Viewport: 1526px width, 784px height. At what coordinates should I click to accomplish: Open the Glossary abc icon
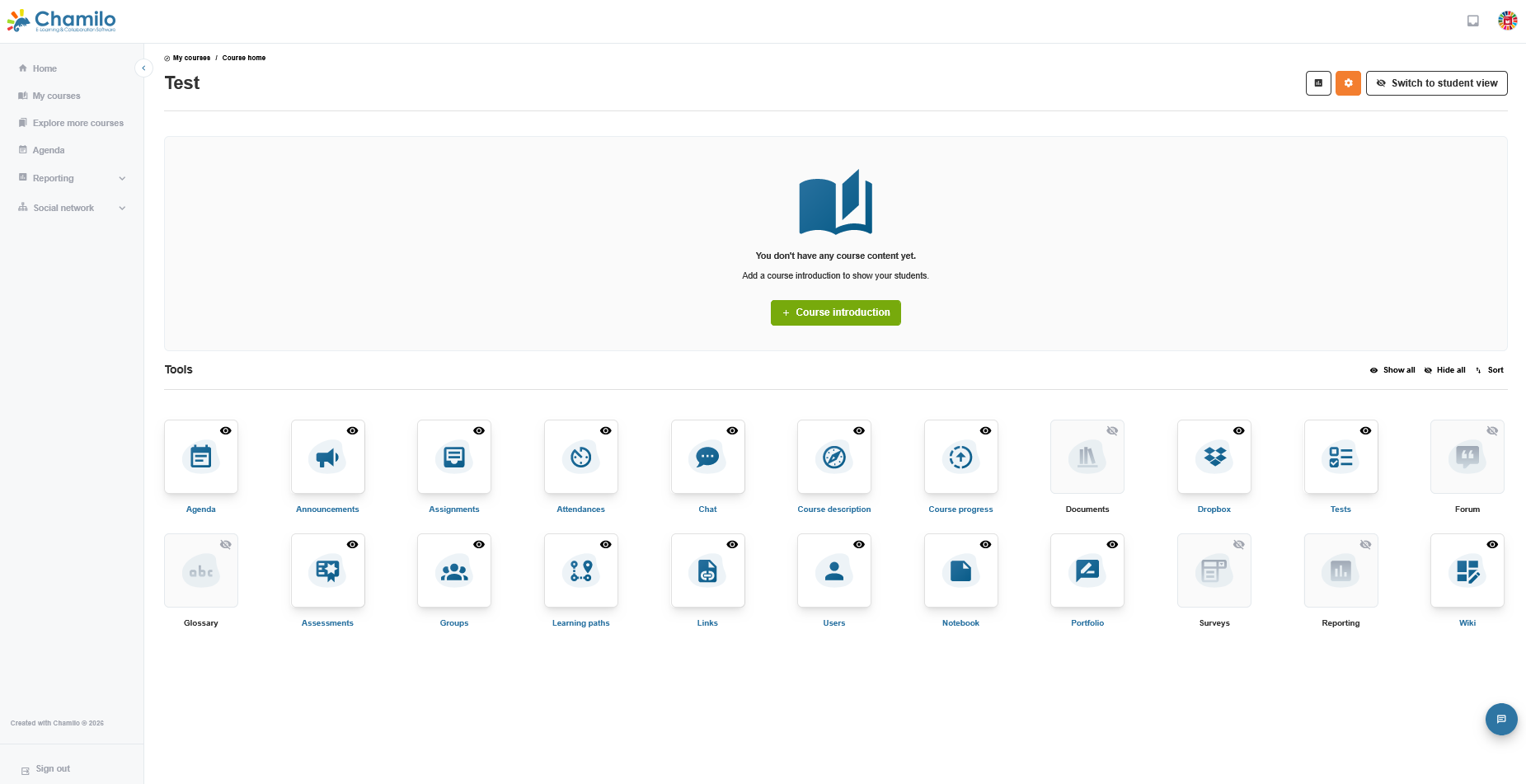201,570
